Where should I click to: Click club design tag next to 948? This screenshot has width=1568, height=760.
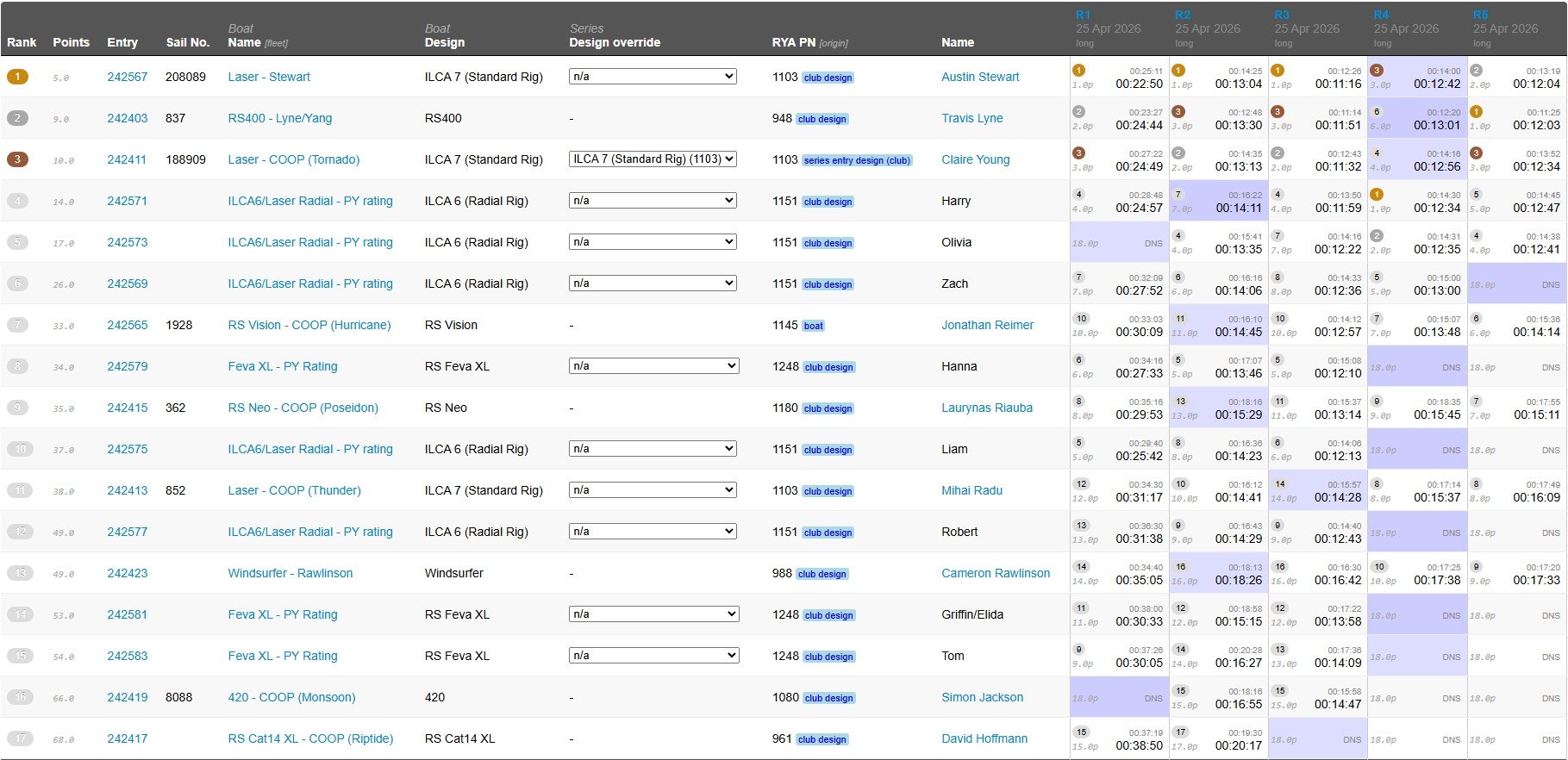822,119
